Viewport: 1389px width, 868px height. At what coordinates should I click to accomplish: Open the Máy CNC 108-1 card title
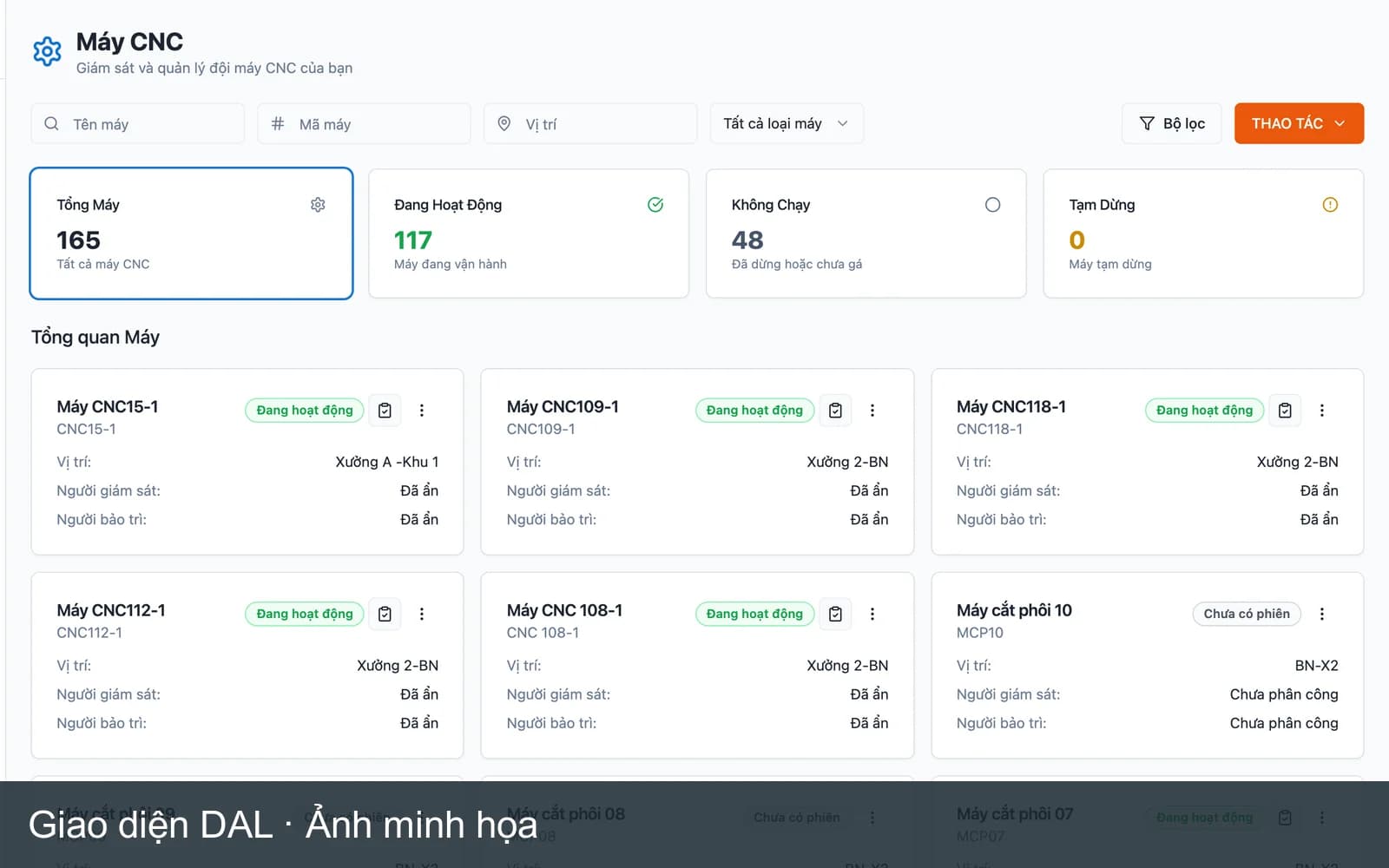pyautogui.click(x=564, y=611)
